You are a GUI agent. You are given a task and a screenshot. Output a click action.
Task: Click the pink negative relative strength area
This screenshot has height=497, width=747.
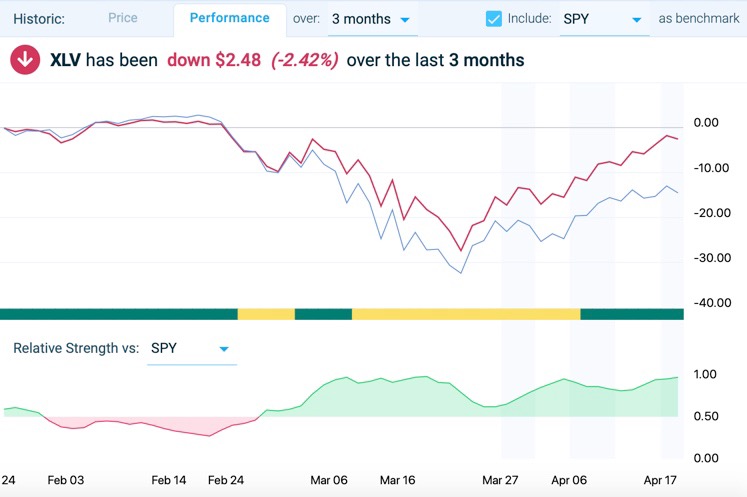(150, 426)
